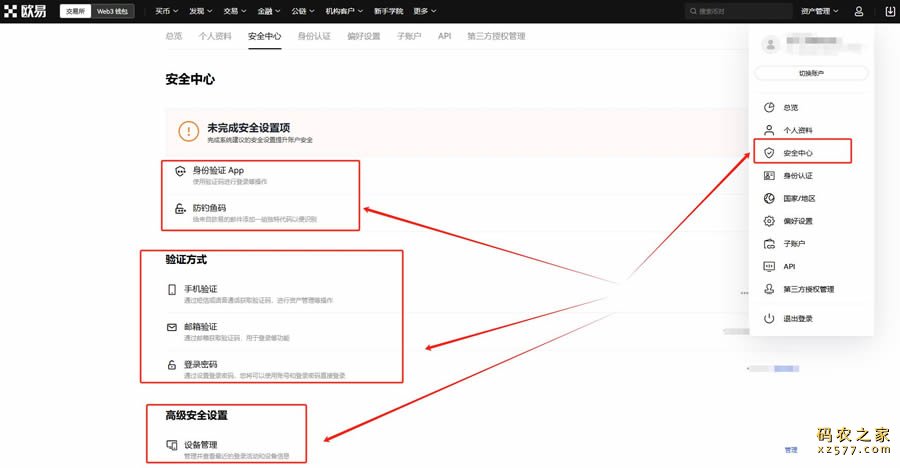
Task: Click the 国家/地区 globe icon
Action: coord(769,198)
